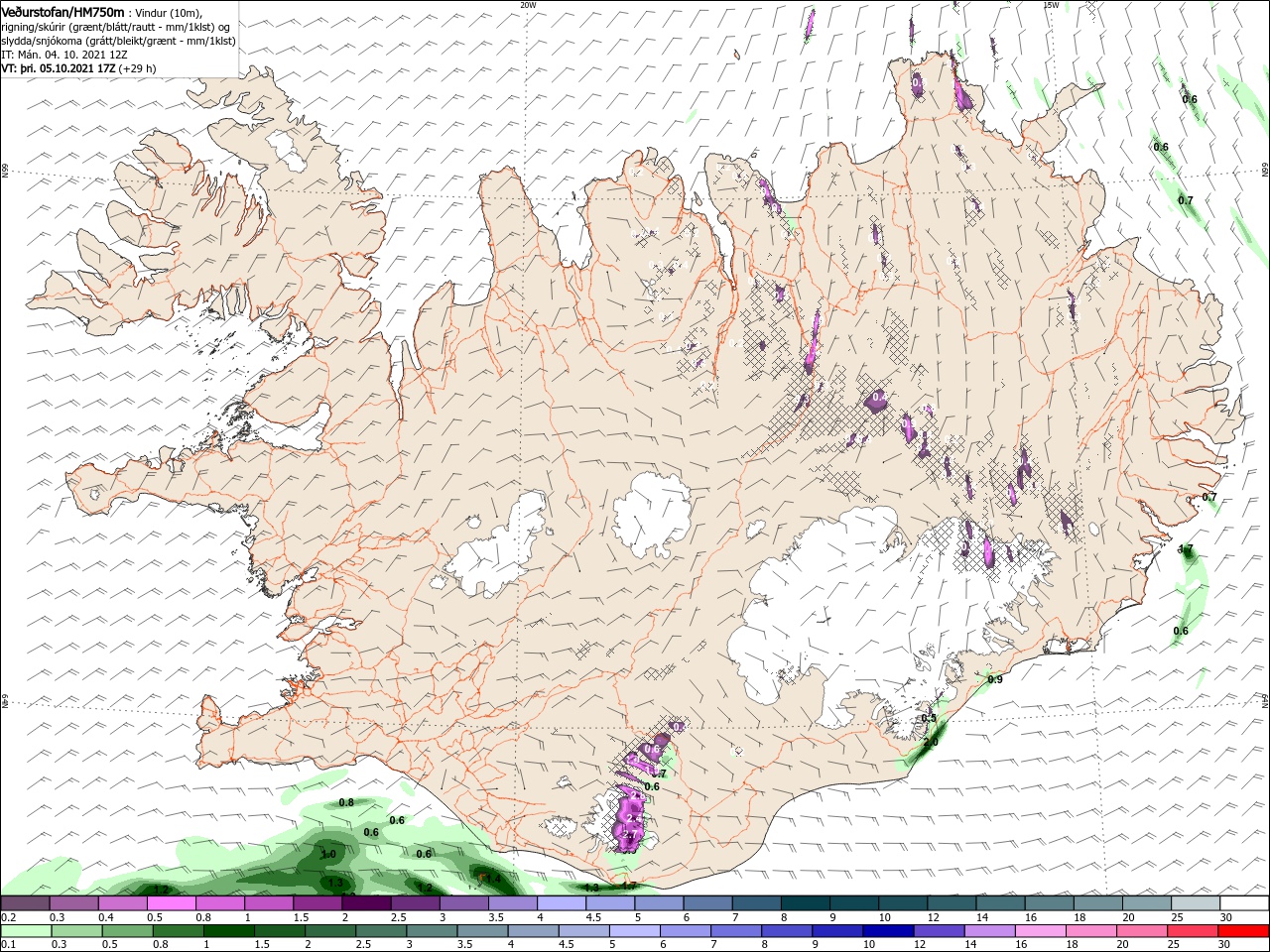
Task: Click the snow legend swatch between 4 and 4.5
Action: (x=562, y=903)
